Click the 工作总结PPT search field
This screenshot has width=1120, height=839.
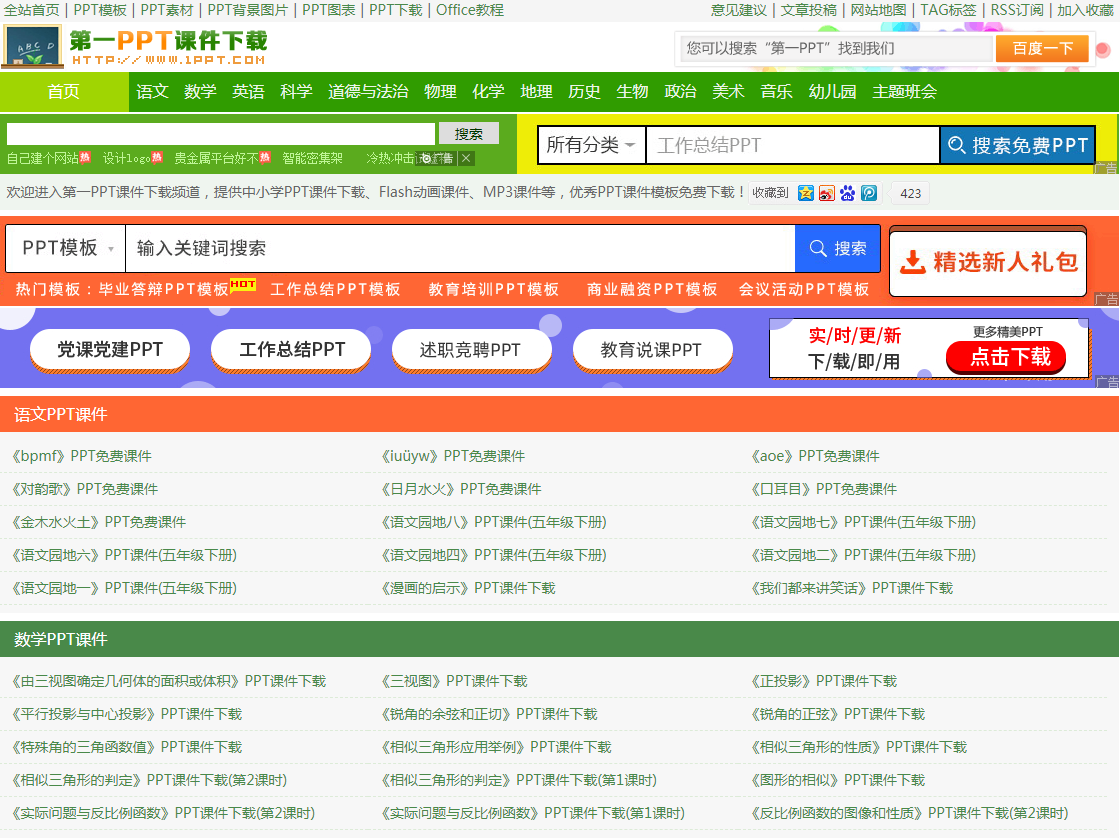tap(792, 146)
